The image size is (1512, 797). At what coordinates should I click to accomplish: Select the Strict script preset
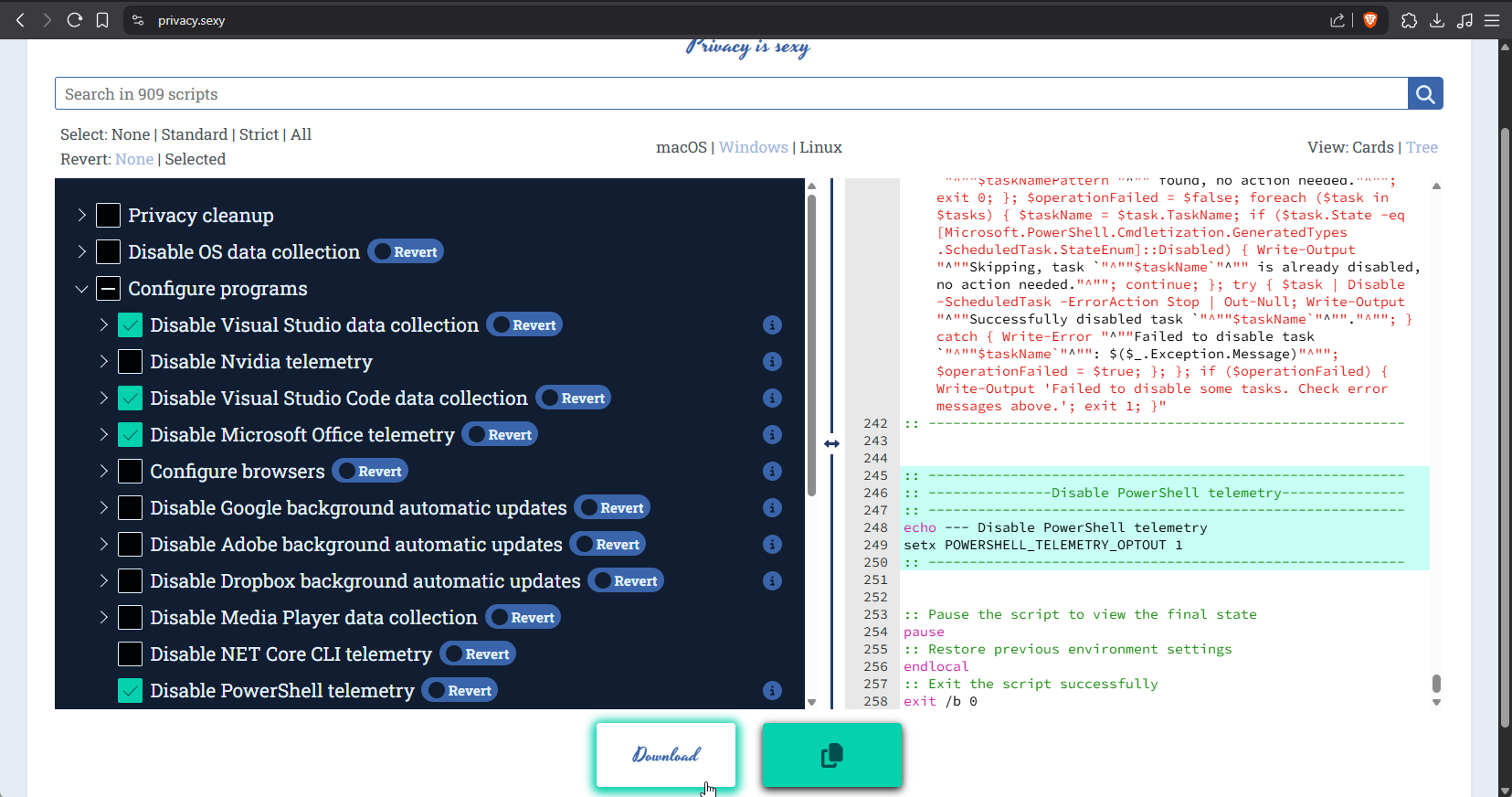click(259, 134)
